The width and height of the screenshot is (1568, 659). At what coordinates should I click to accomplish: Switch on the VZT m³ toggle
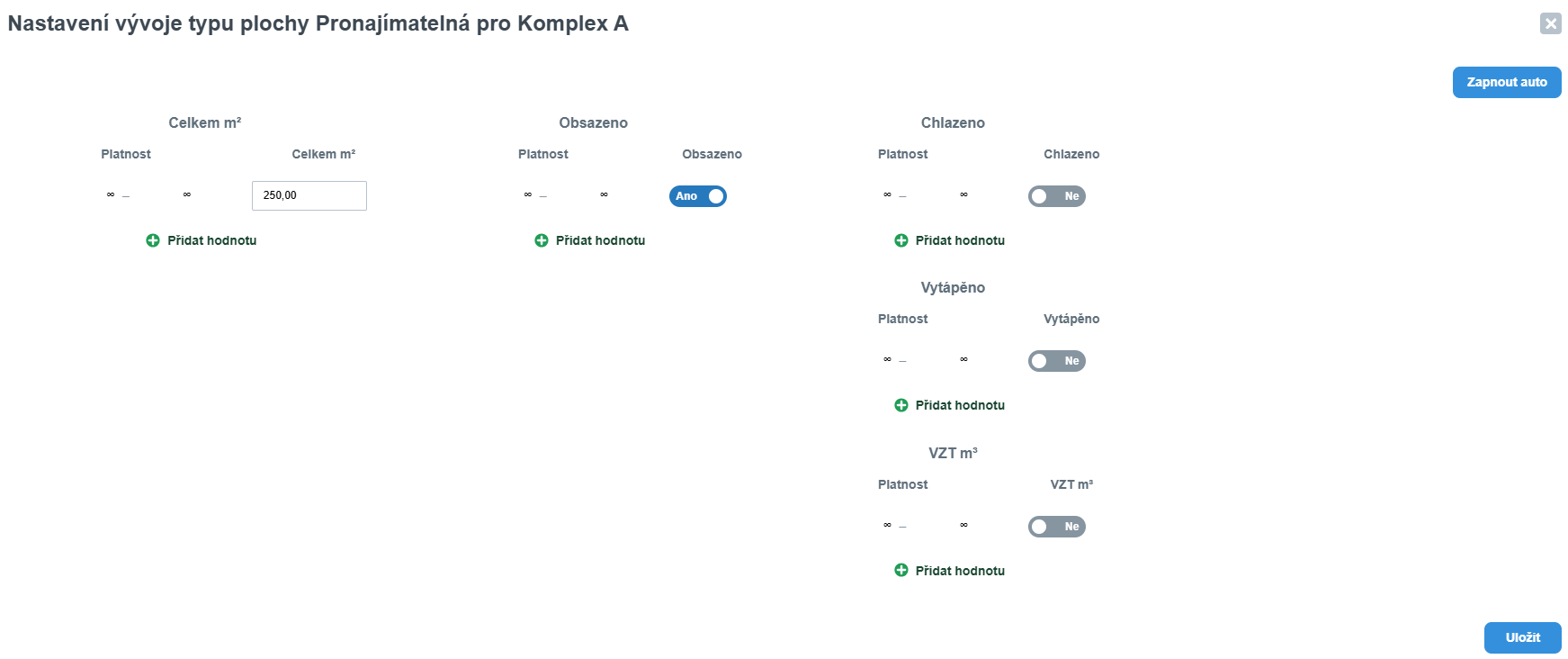point(1057,527)
